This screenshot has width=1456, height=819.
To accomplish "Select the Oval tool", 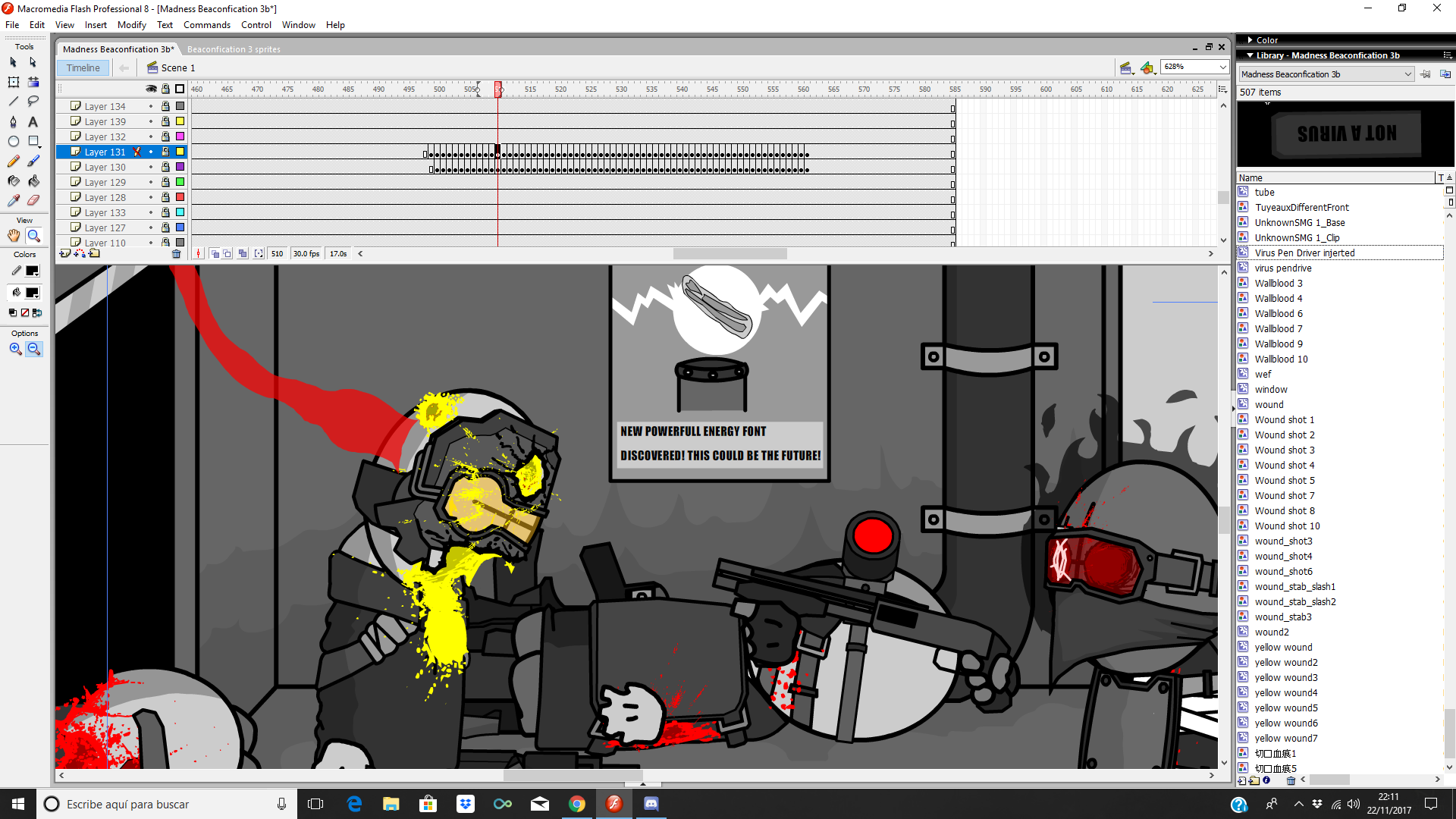I will pos(13,141).
